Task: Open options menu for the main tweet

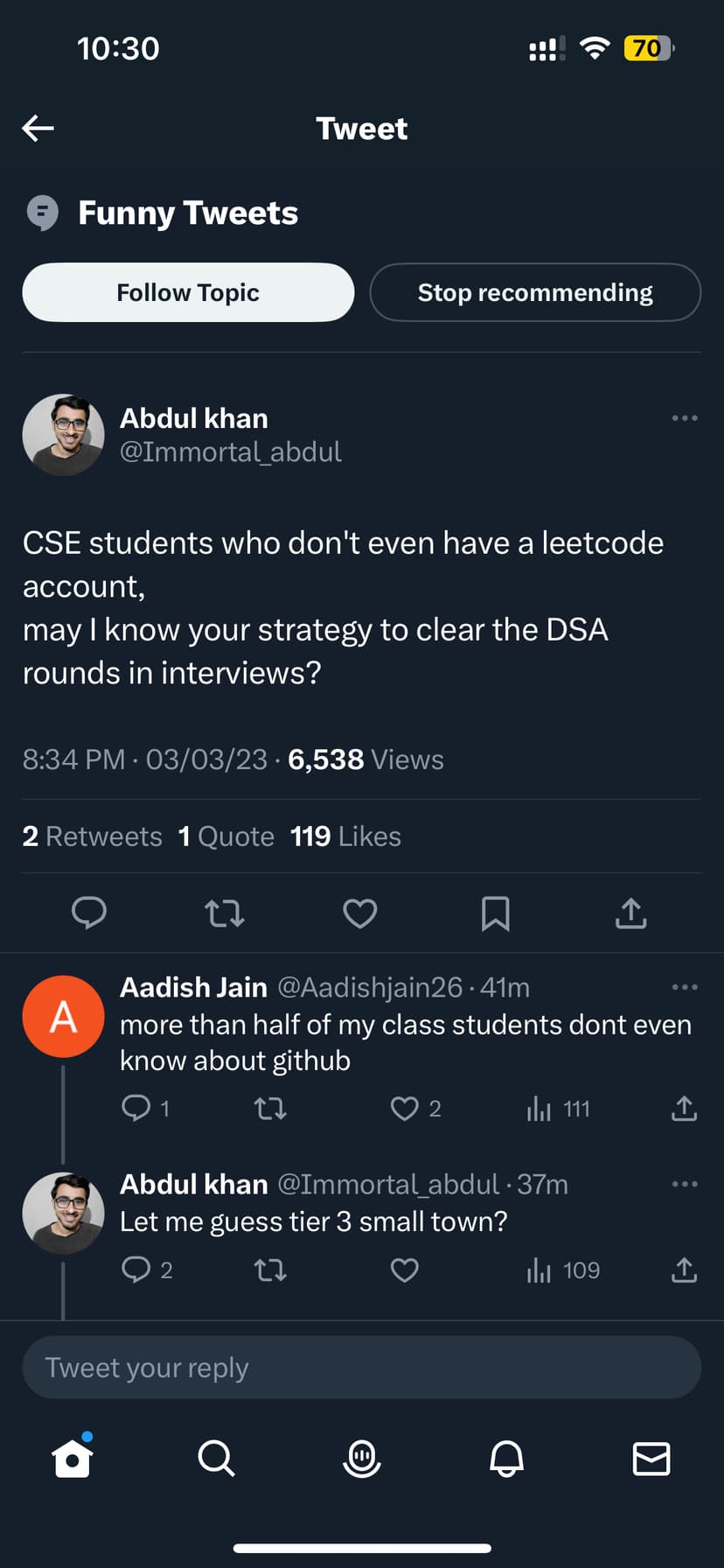Action: [685, 418]
